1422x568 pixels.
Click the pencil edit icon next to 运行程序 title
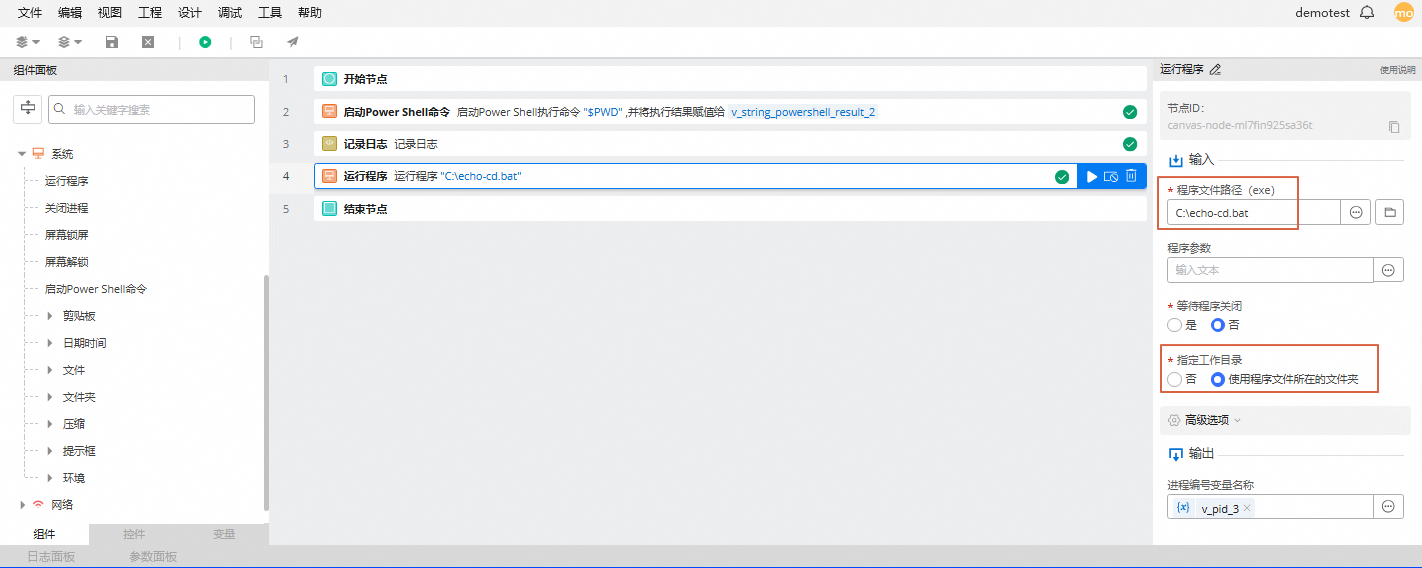pyautogui.click(x=1215, y=70)
